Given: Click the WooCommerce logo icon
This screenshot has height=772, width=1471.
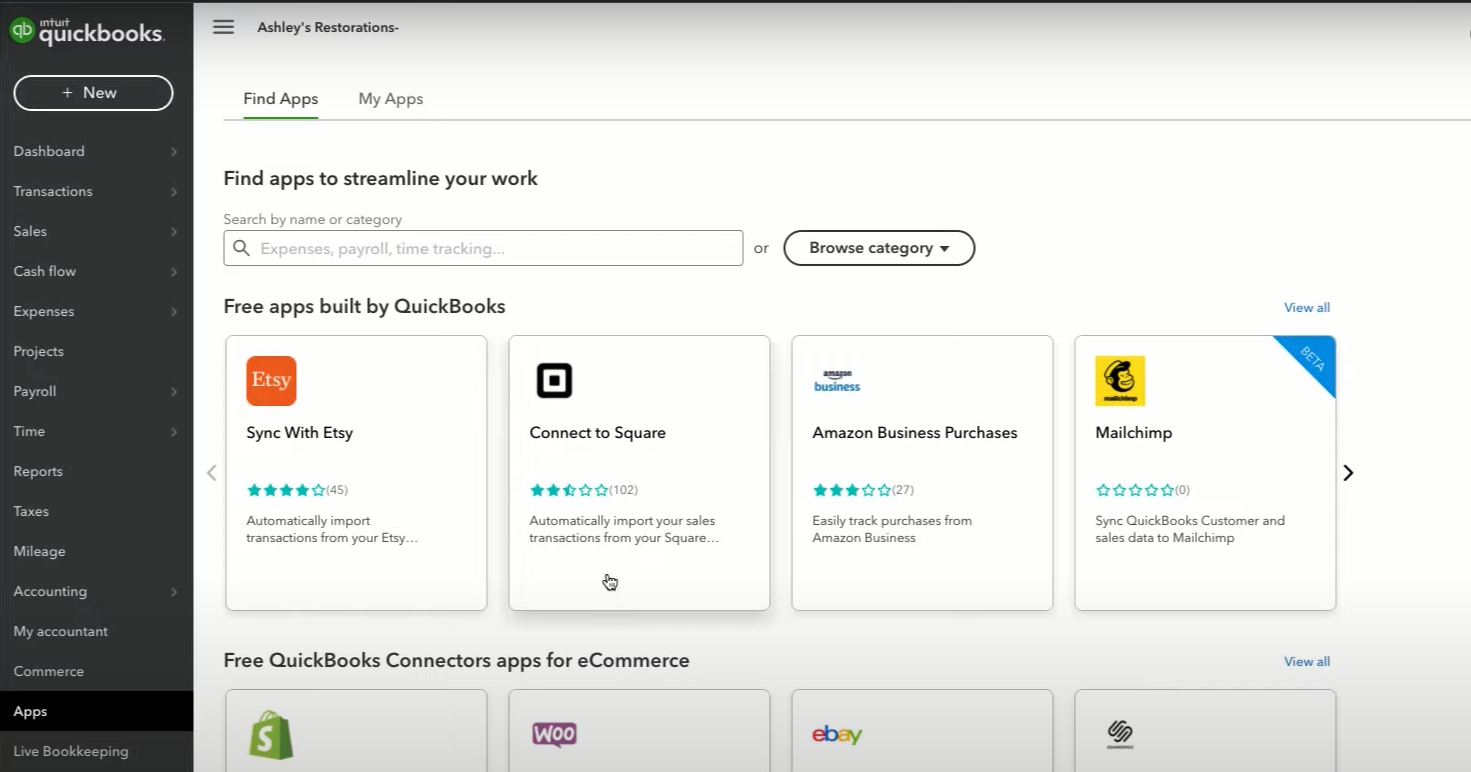Looking at the screenshot, I should 554,735.
